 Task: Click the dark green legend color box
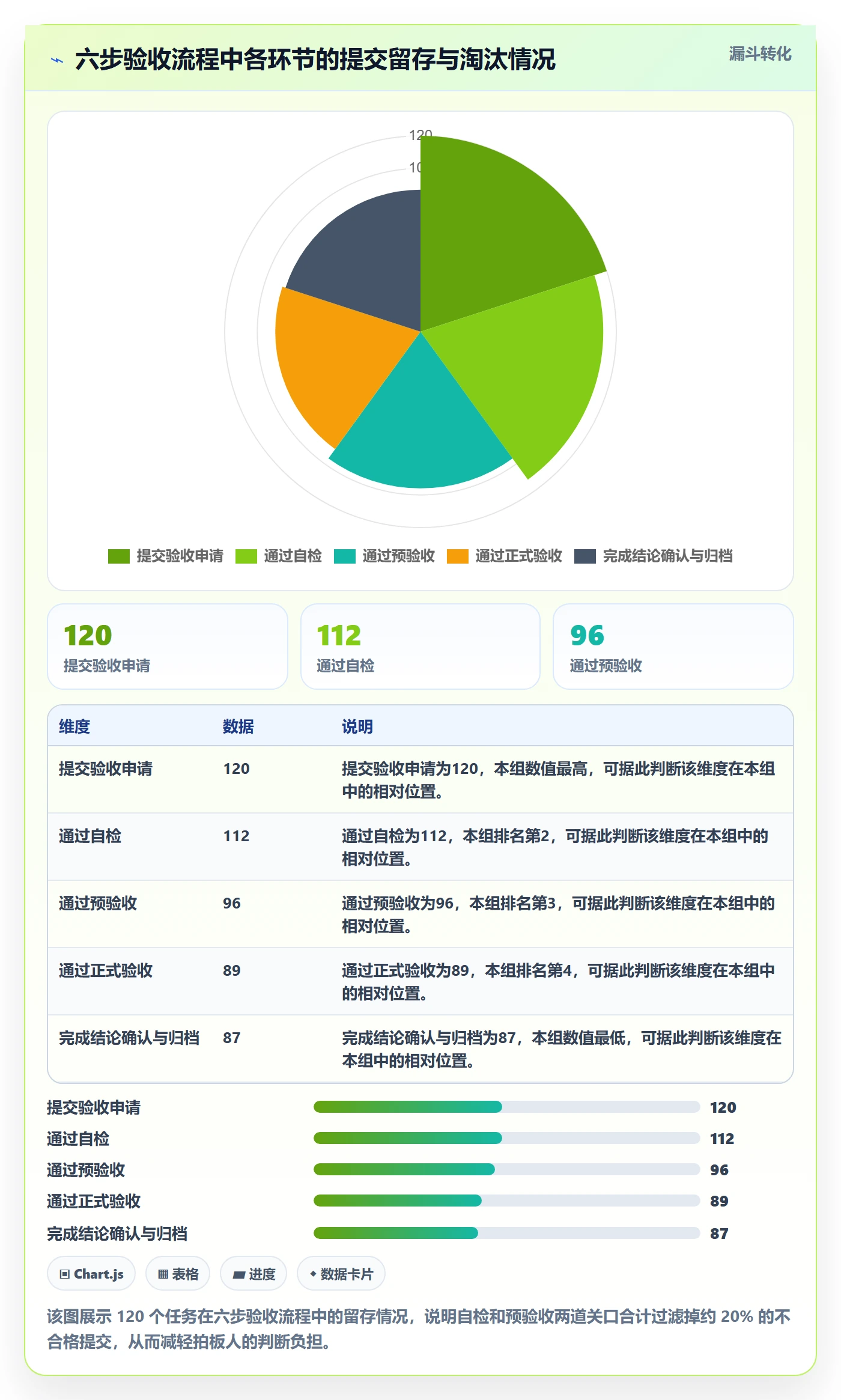click(x=119, y=556)
